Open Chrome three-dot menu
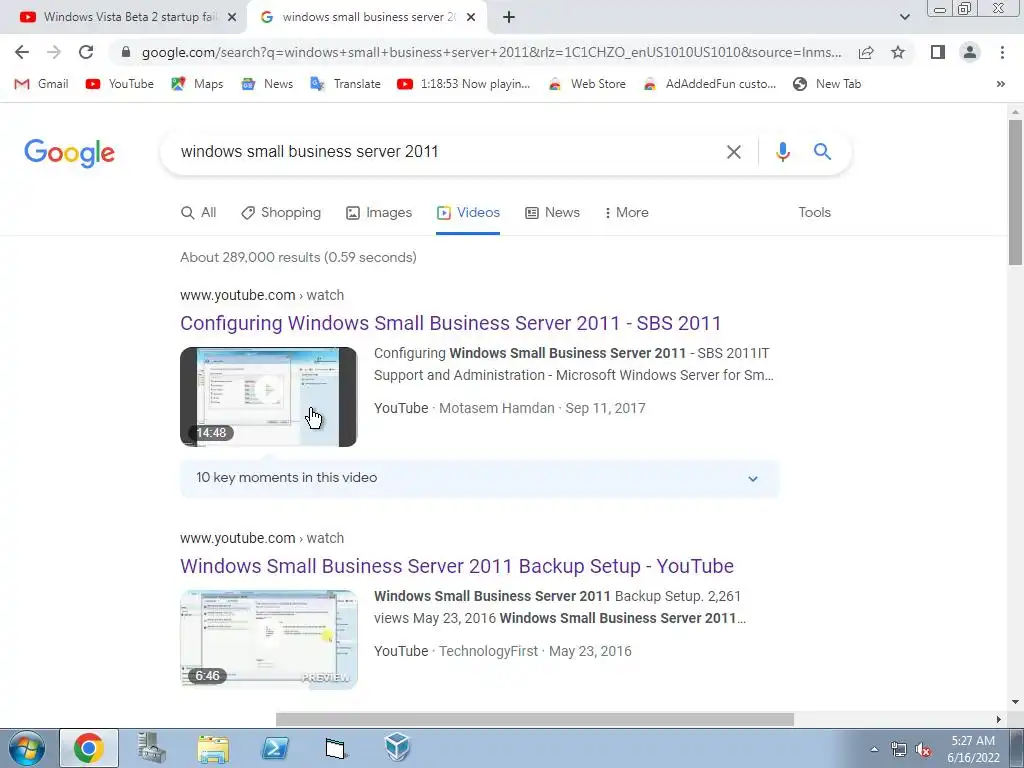The image size is (1024, 768). (x=1002, y=52)
